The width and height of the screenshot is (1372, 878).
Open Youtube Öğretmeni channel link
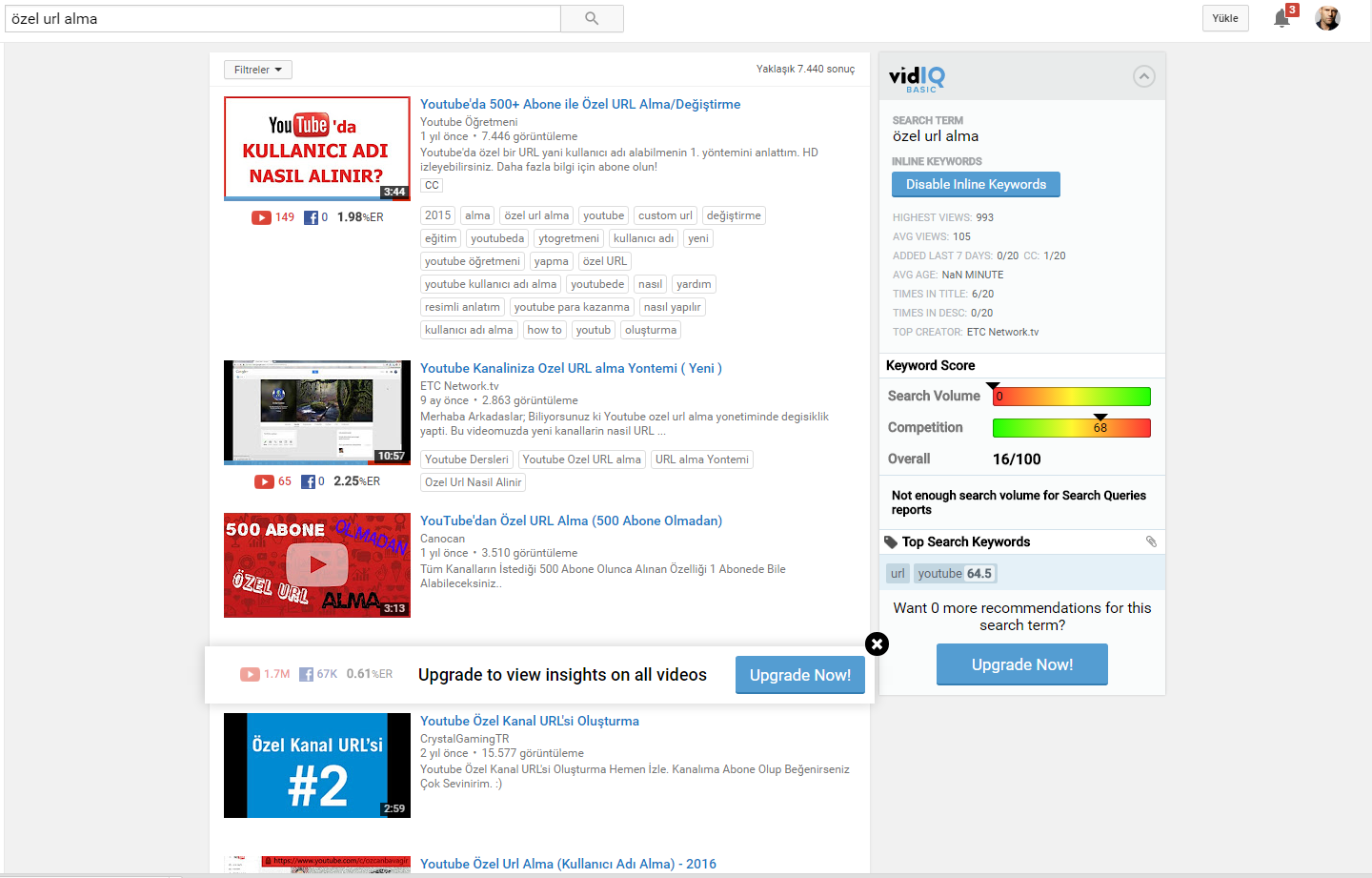(469, 122)
